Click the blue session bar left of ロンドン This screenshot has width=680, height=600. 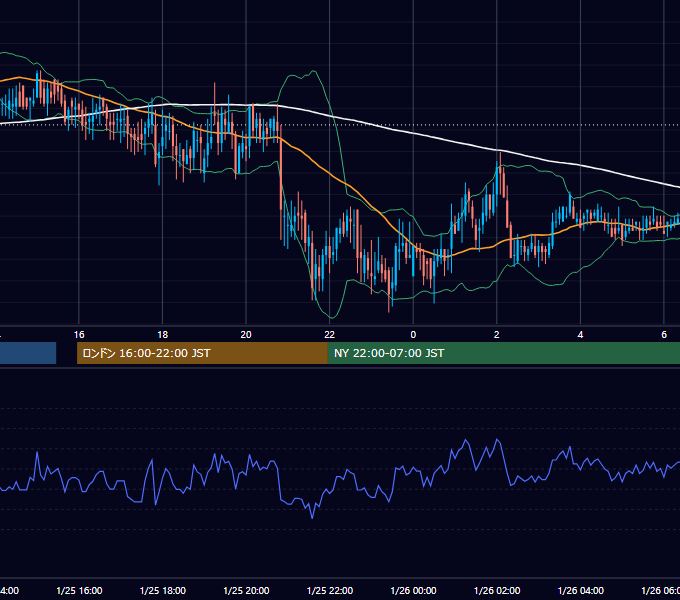[28, 353]
